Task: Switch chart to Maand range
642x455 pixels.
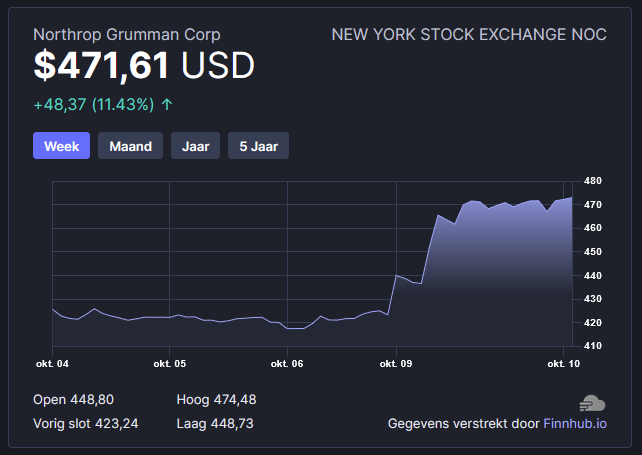Action: (130, 145)
